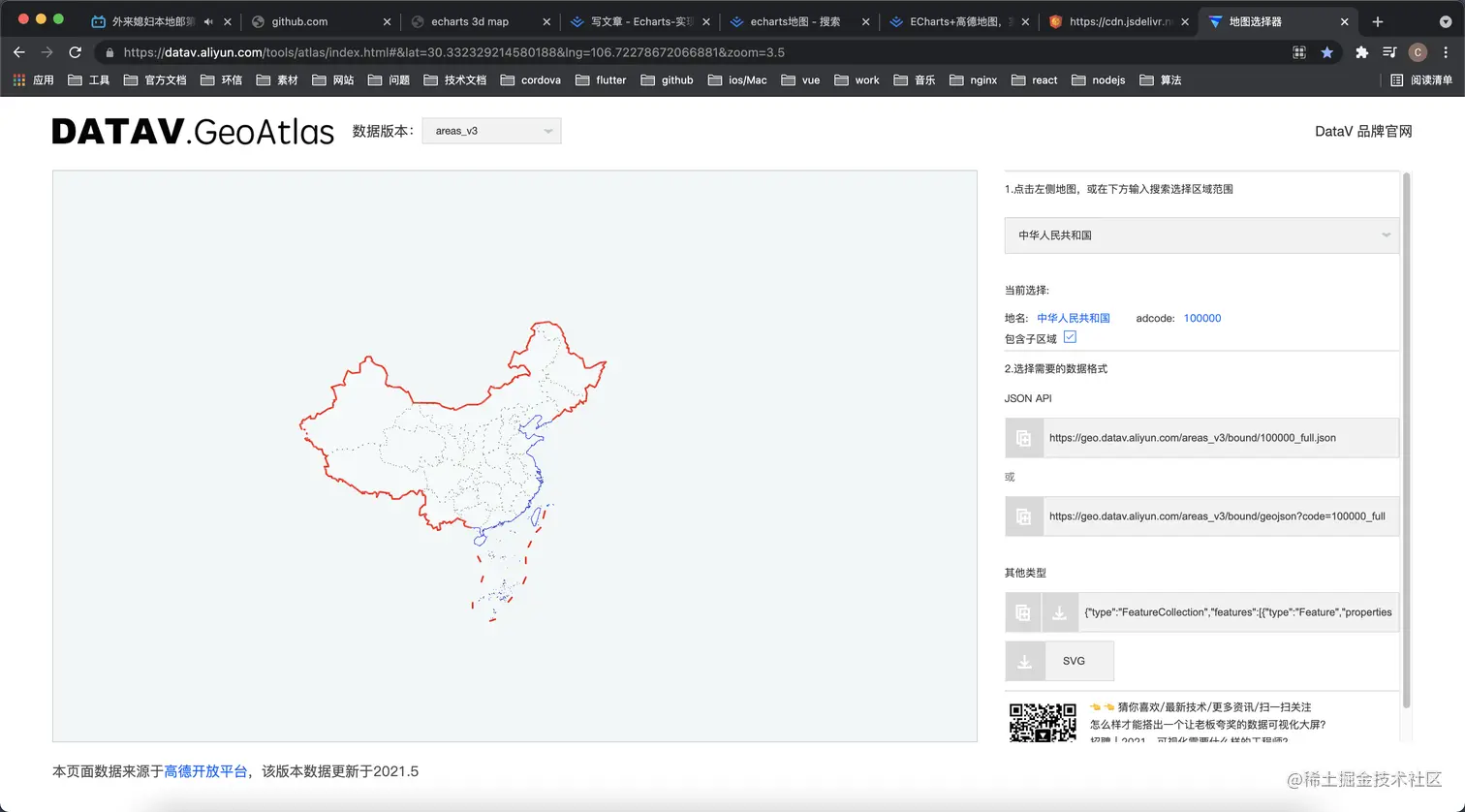This screenshot has width=1465, height=812.
Task: Open the react bookmark folder
Action: click(1035, 80)
